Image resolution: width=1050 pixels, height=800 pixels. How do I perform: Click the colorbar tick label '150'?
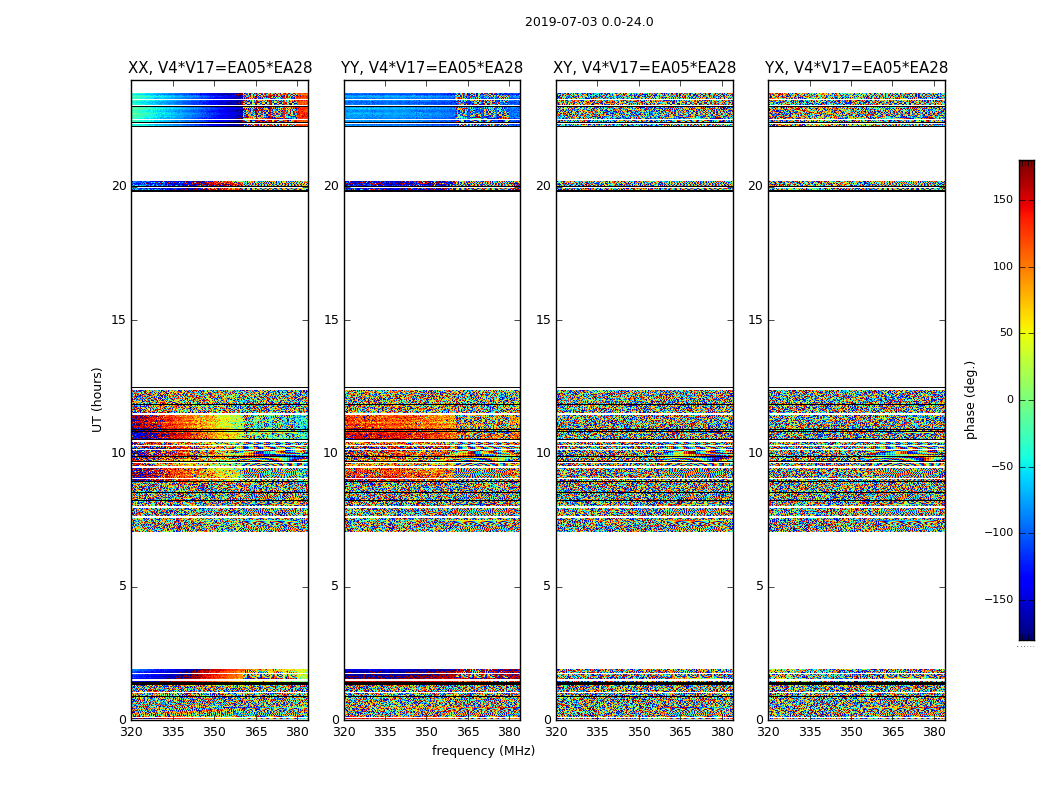coord(1002,200)
